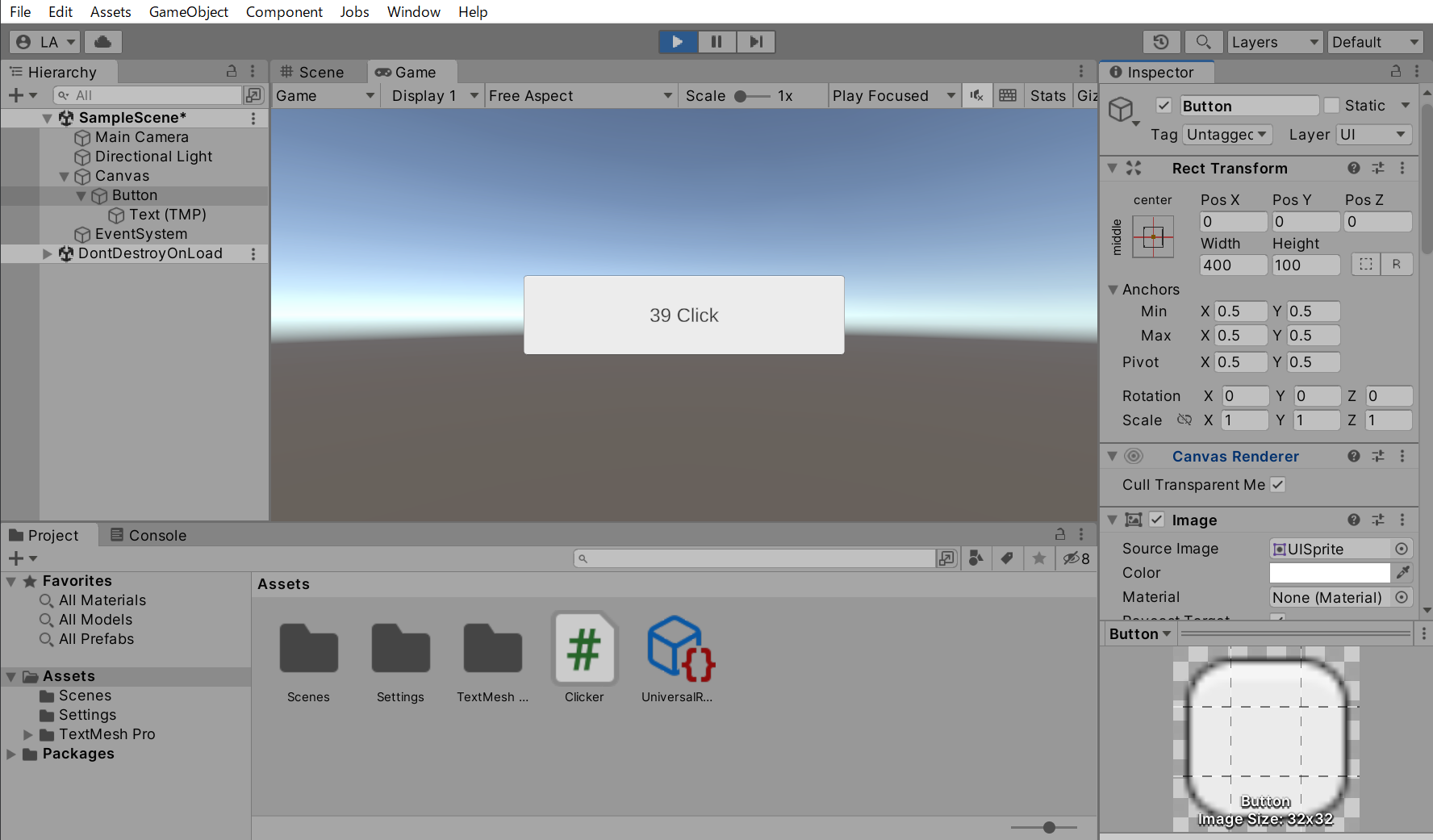Disable the Image component checkbox

point(1157,520)
